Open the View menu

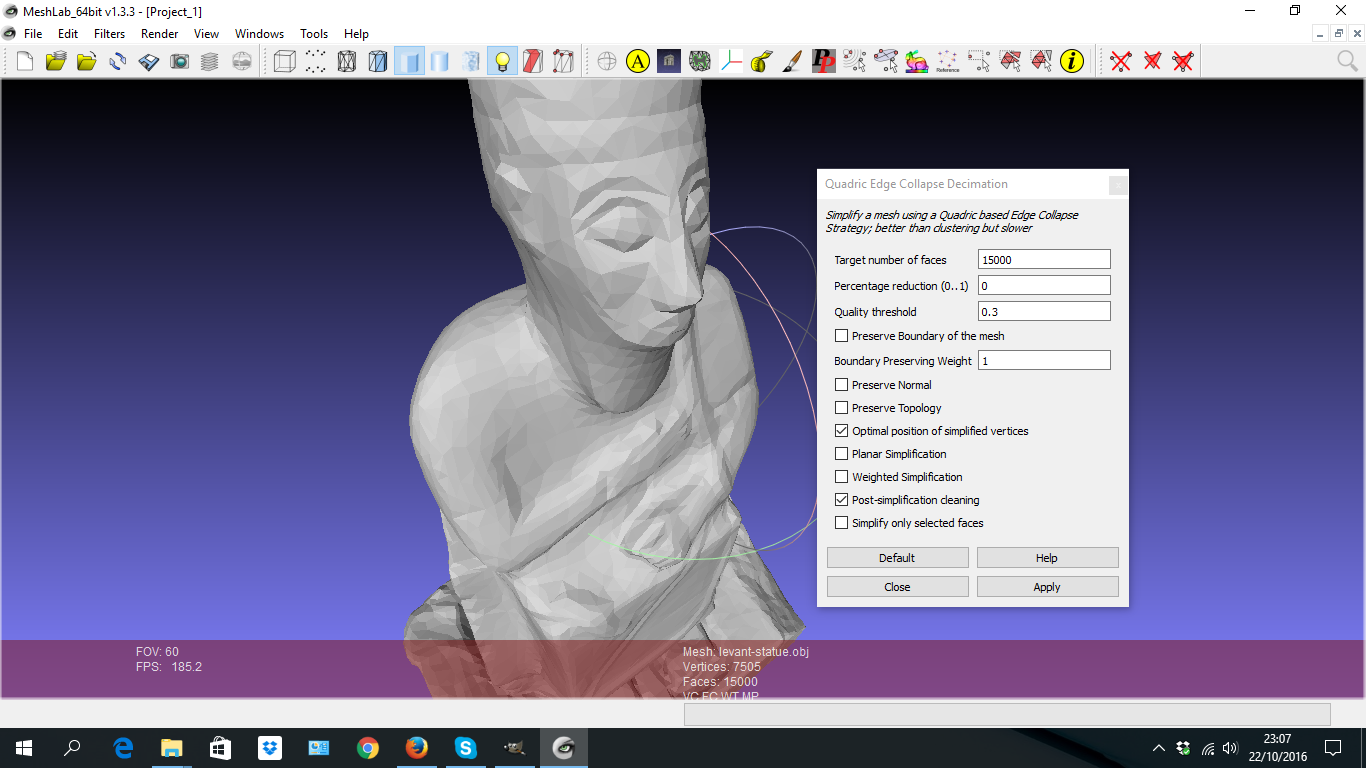[x=207, y=34]
